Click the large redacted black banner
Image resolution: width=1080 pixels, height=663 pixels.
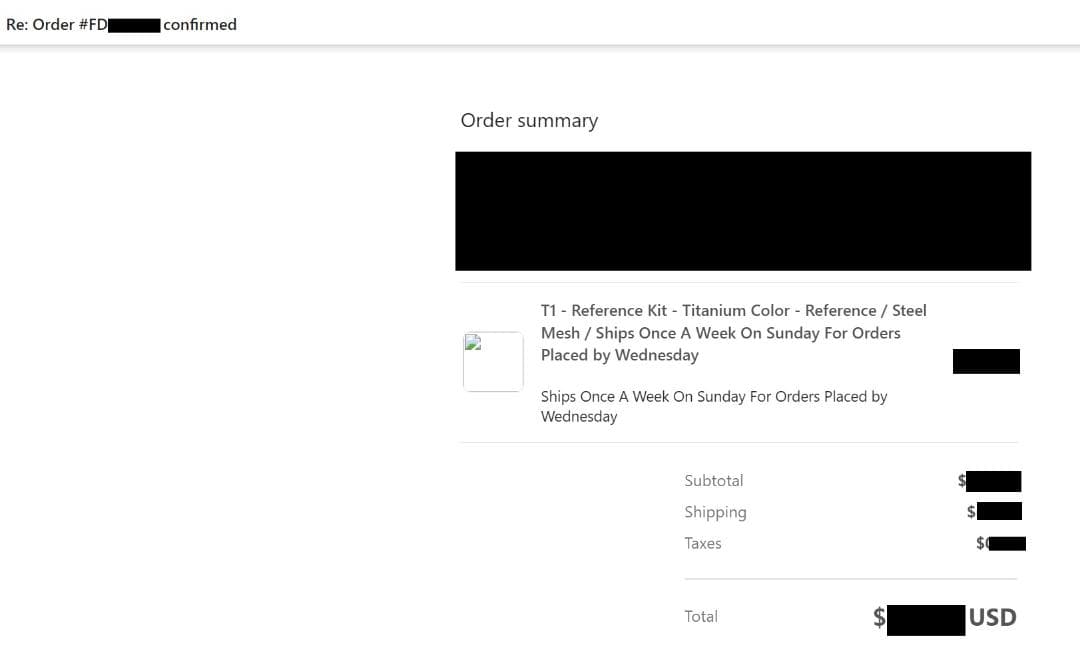pos(743,211)
